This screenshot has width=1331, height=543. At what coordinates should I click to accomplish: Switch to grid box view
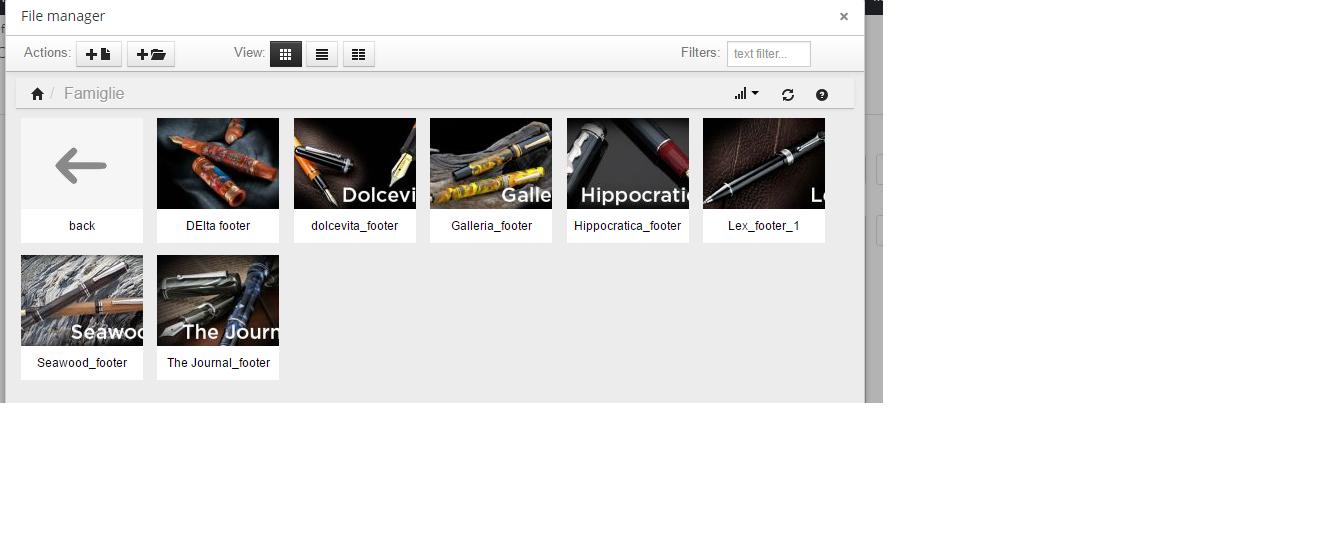pyautogui.click(x=285, y=54)
